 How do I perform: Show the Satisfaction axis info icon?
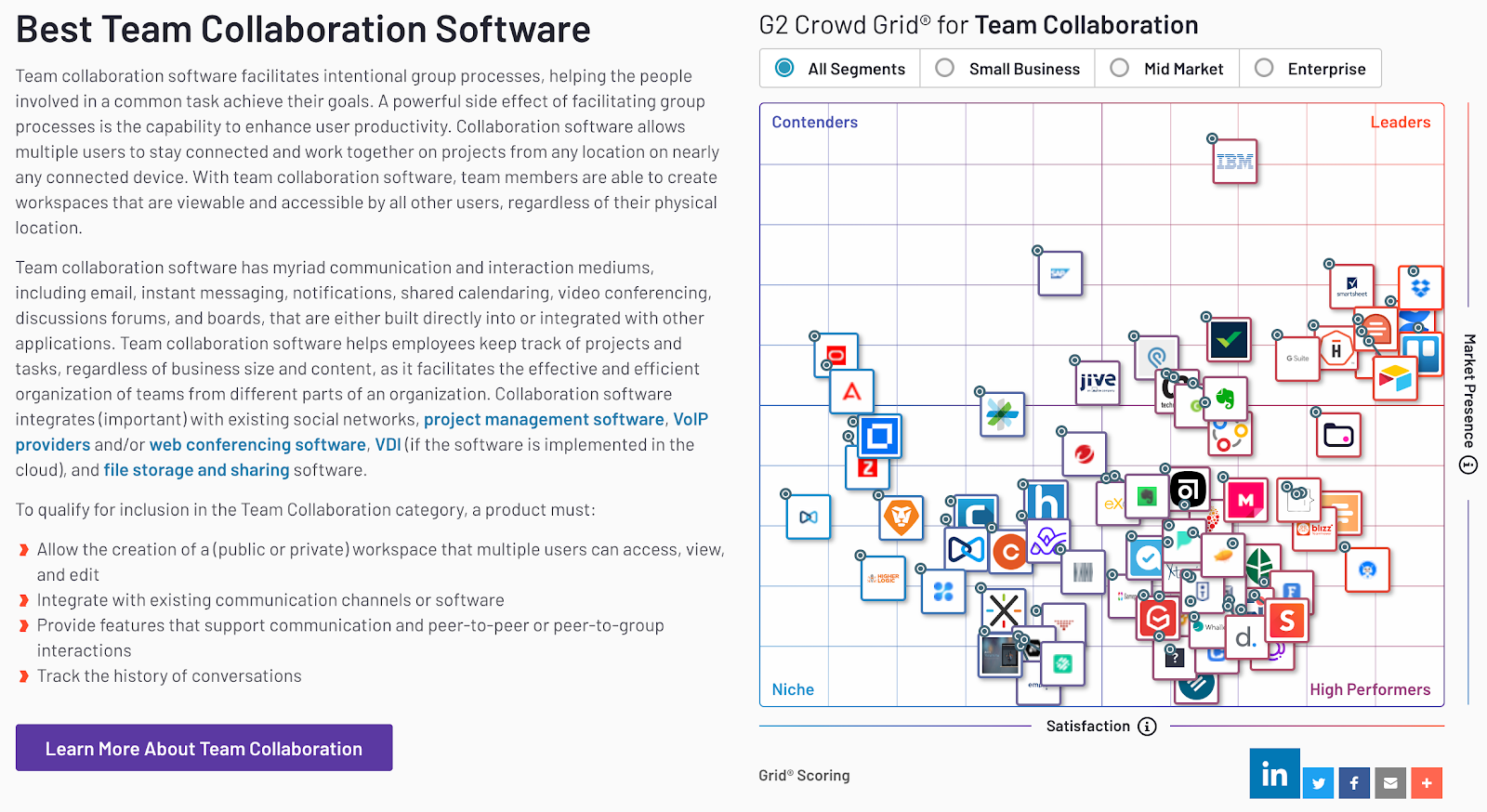pyautogui.click(x=1148, y=727)
